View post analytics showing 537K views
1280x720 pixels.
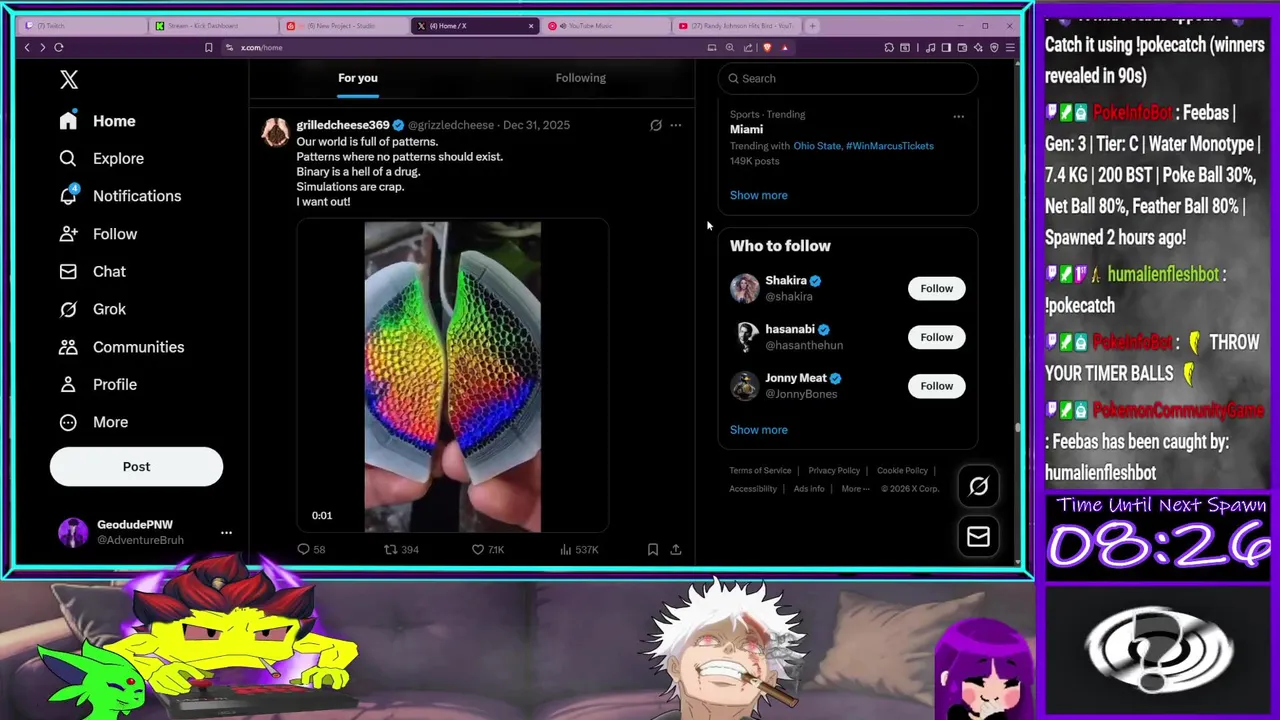pos(579,549)
